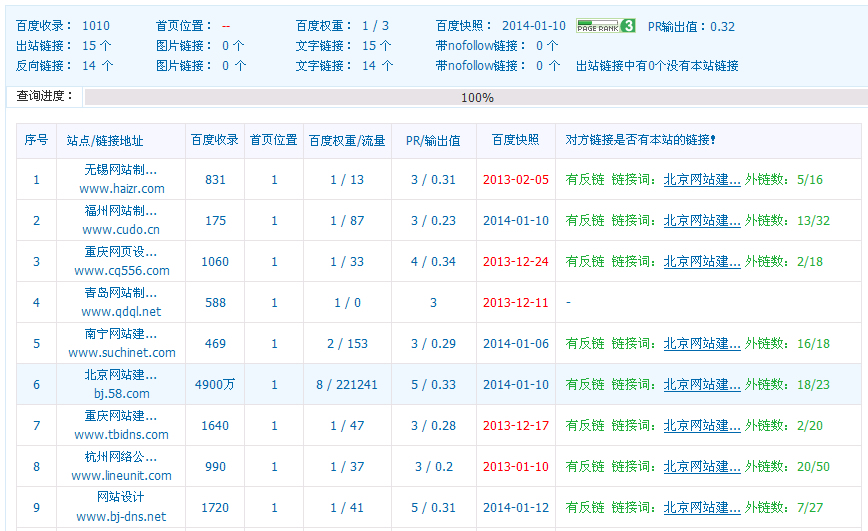Click the 出站链接中有0个没有本站链接 notice
868x531 pixels.
657,66
